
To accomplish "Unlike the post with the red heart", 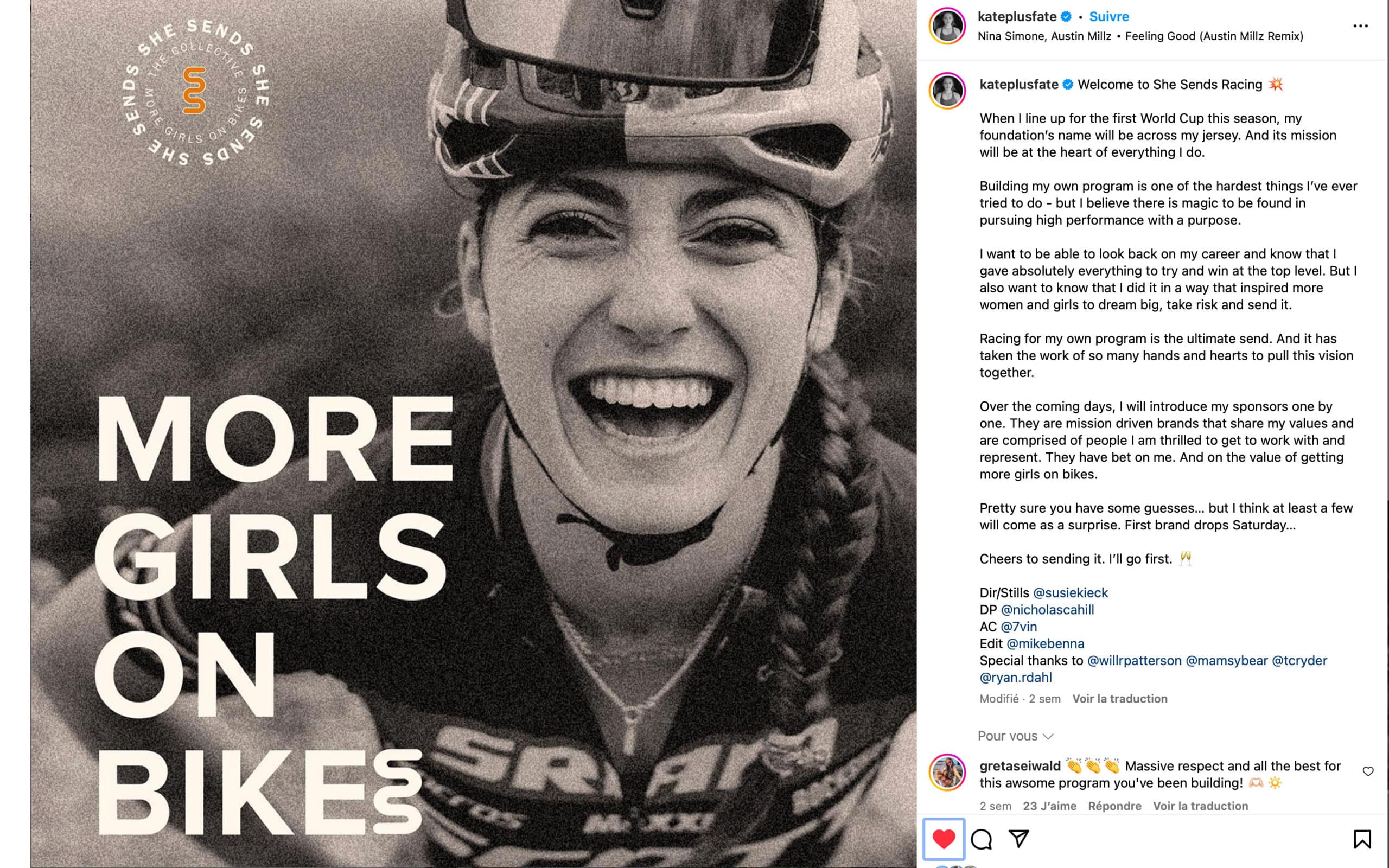I will (944, 839).
